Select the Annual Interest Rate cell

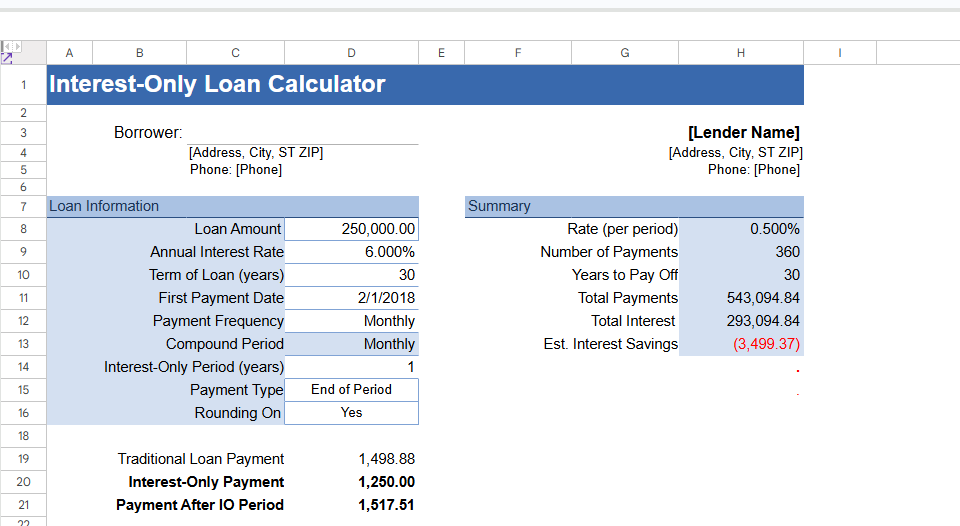pos(351,252)
